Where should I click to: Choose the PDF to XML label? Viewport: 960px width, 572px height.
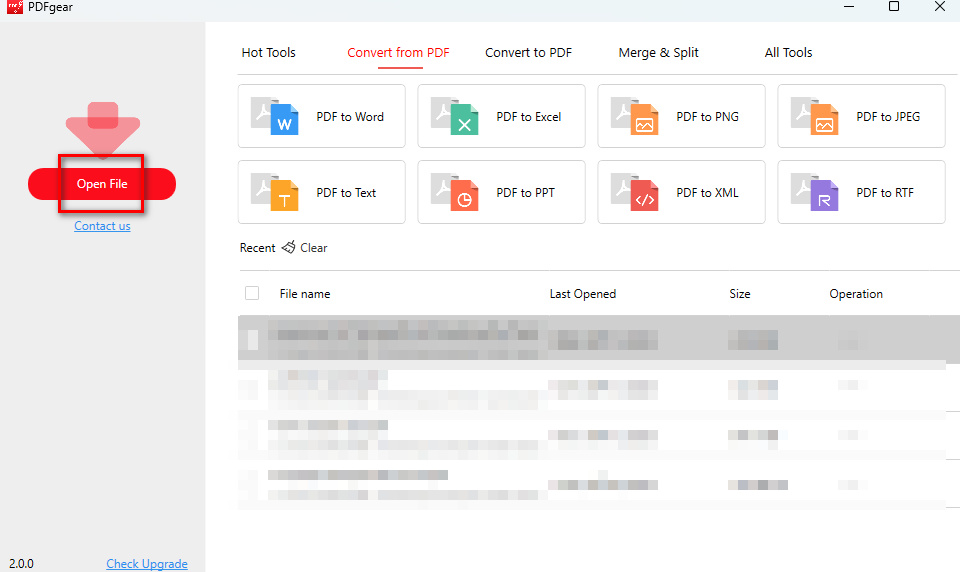point(707,192)
